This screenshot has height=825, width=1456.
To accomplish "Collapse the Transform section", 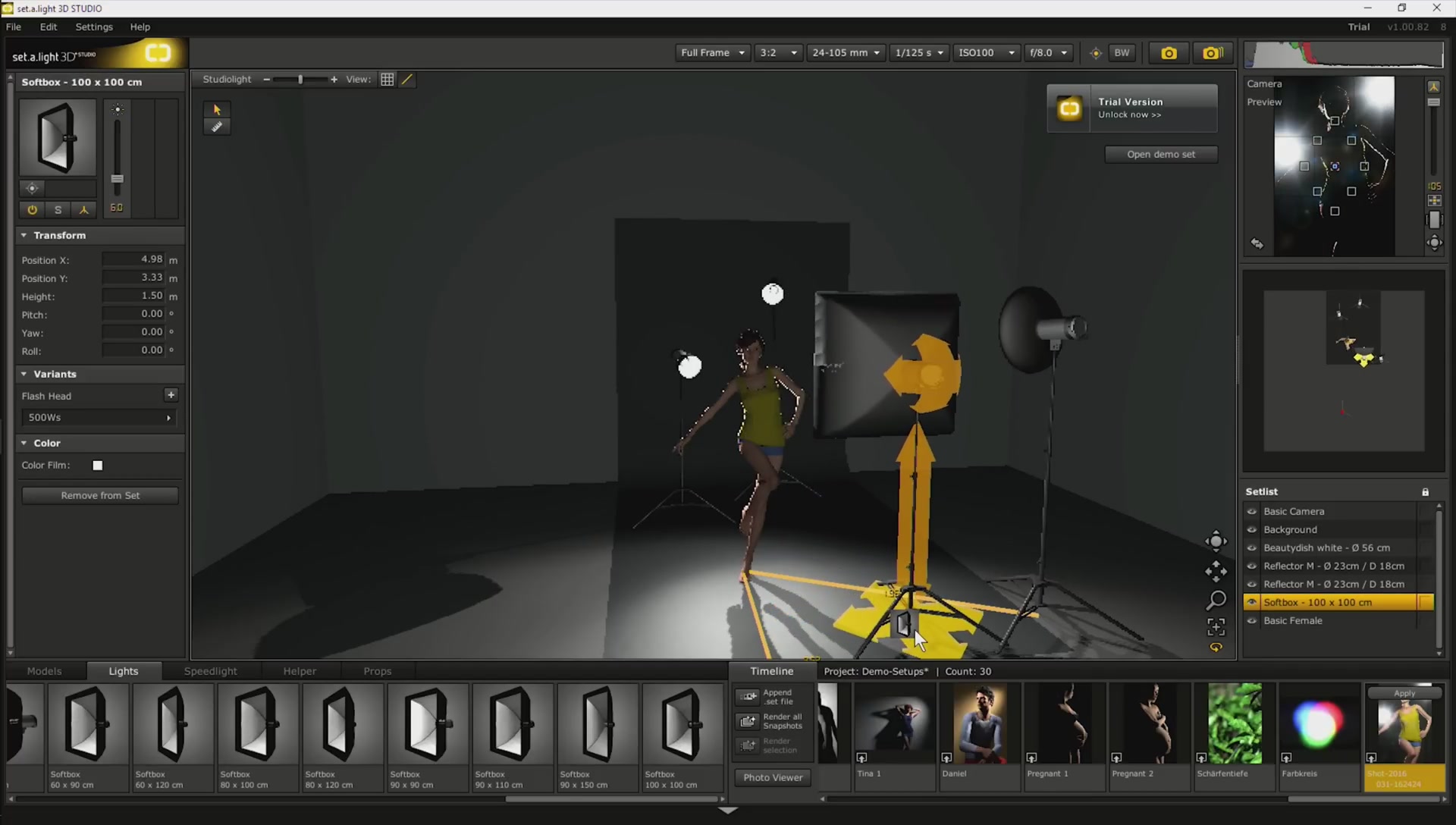I will tap(24, 236).
